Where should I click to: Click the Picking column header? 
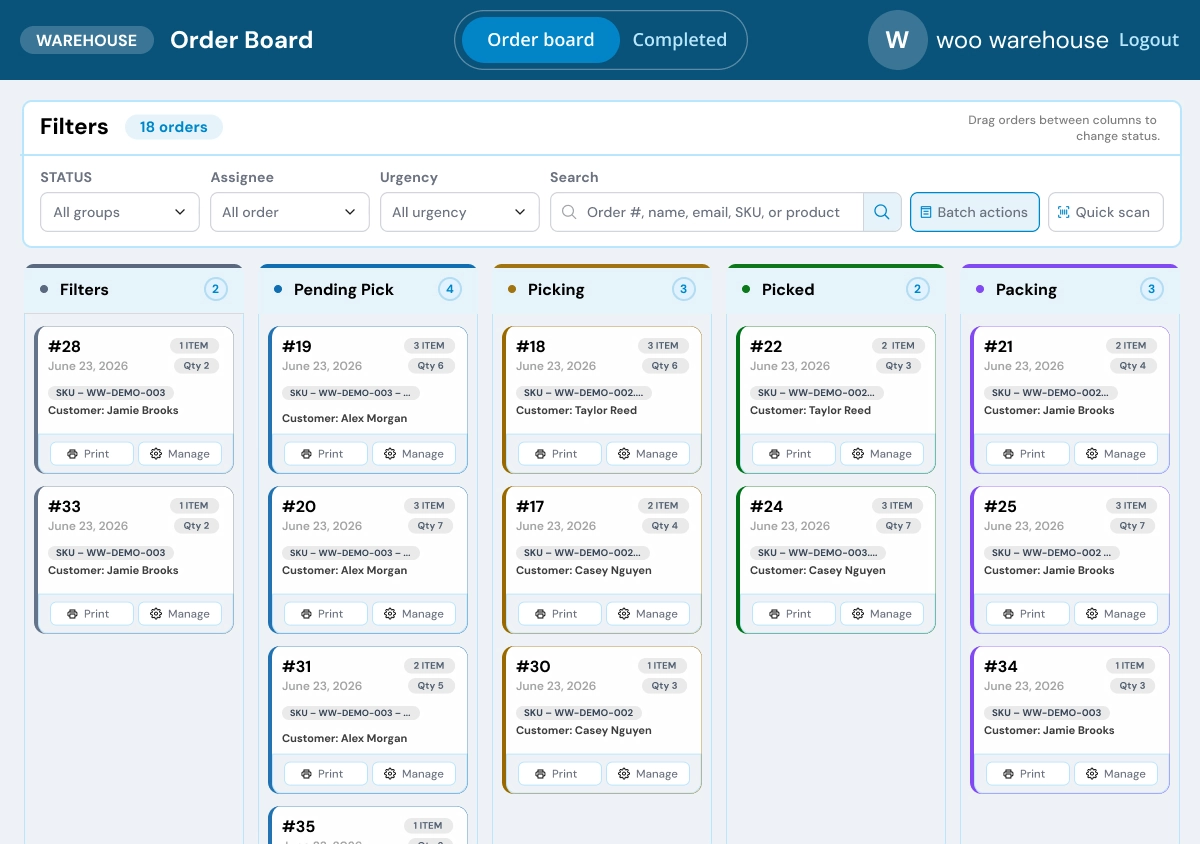point(602,289)
